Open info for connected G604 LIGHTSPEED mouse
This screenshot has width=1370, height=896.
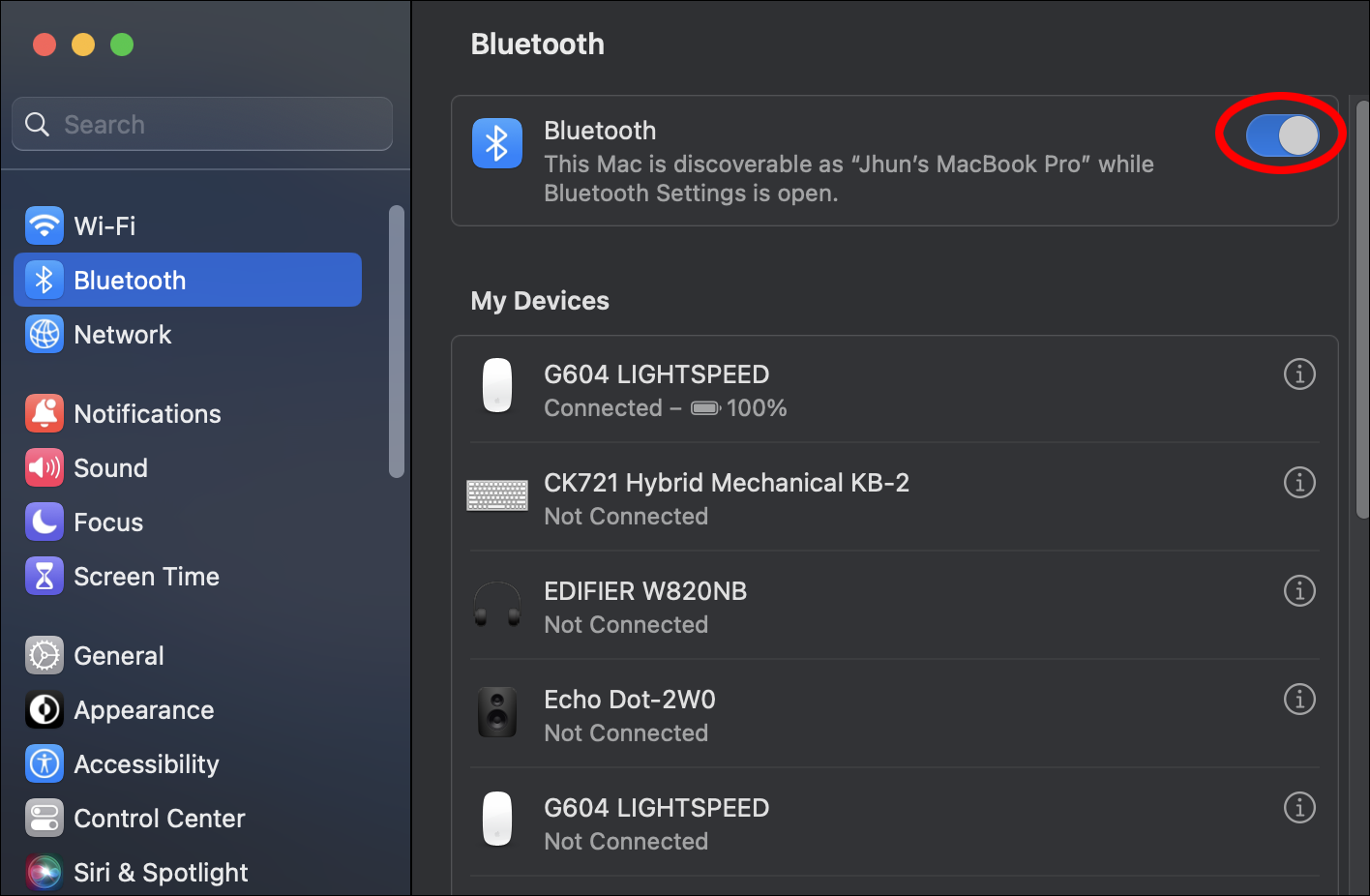1298,373
